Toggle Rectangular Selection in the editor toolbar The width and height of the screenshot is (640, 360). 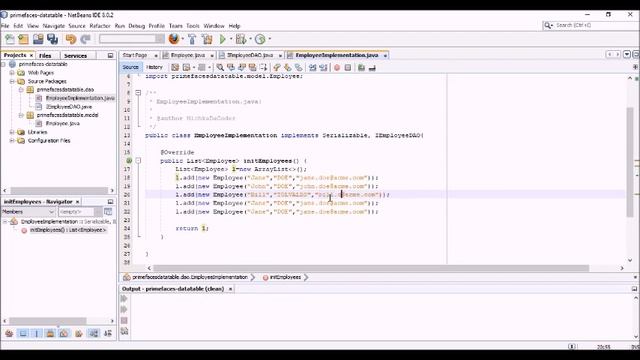click(x=263, y=67)
